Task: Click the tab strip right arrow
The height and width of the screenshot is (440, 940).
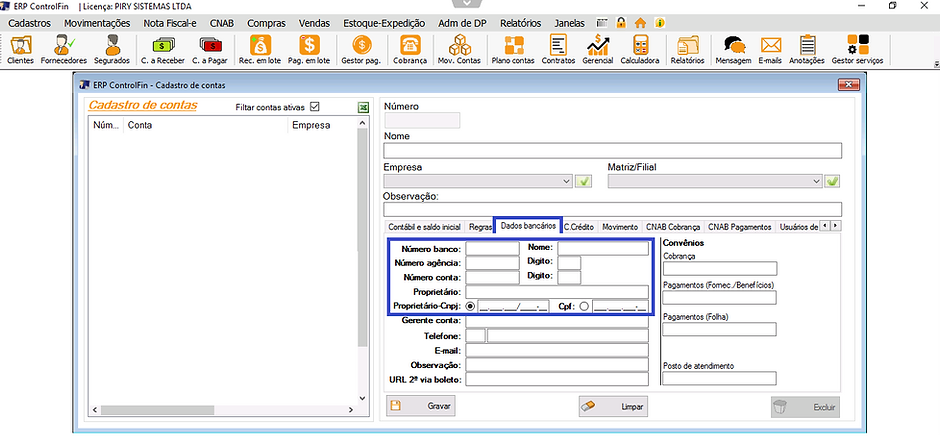Action: click(835, 226)
